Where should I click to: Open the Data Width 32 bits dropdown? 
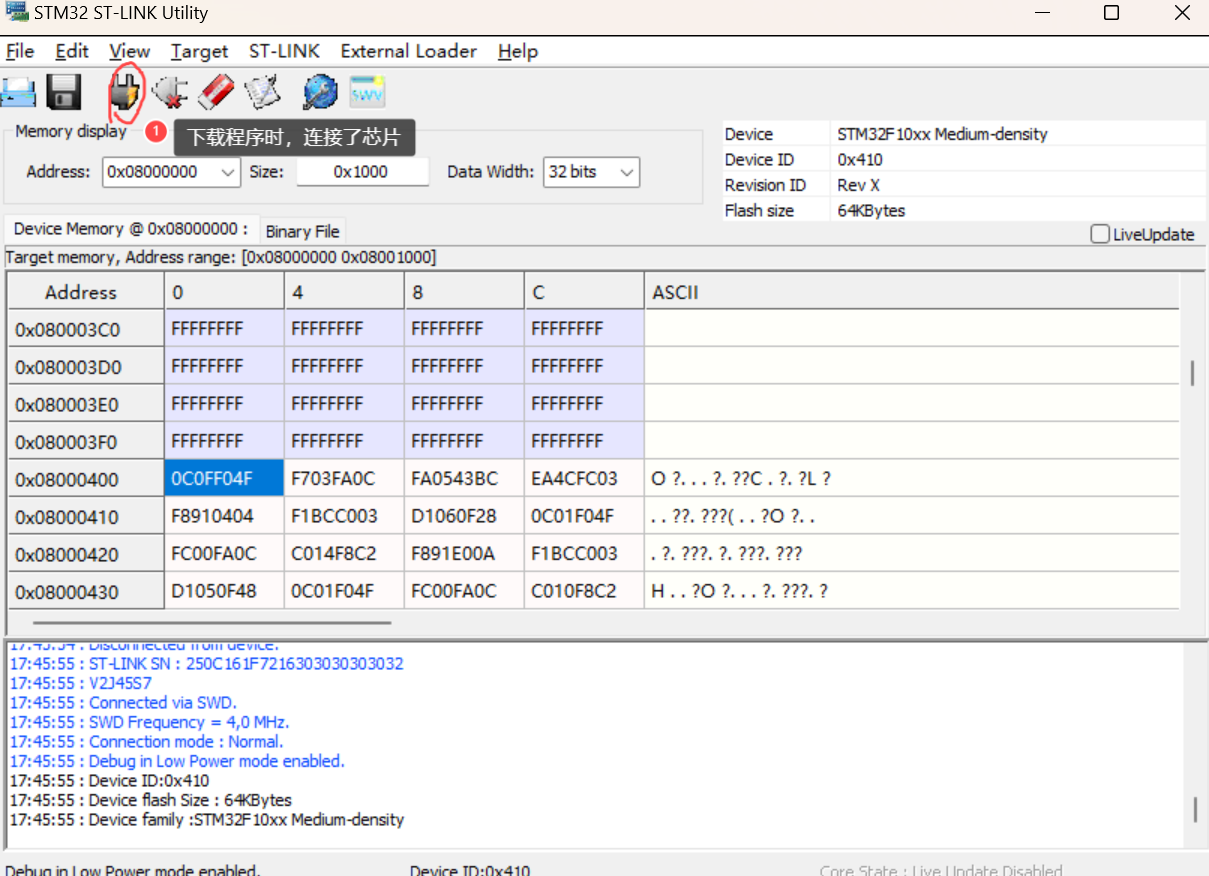point(591,172)
